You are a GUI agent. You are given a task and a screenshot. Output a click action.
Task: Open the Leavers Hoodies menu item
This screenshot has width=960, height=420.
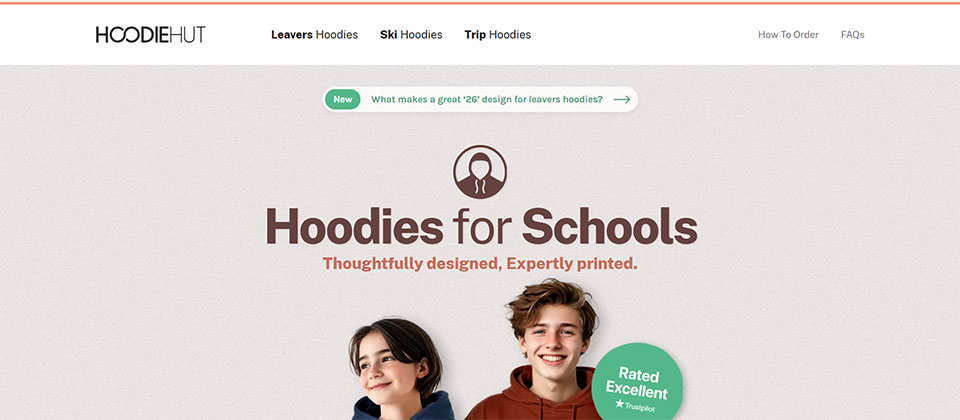click(x=315, y=35)
